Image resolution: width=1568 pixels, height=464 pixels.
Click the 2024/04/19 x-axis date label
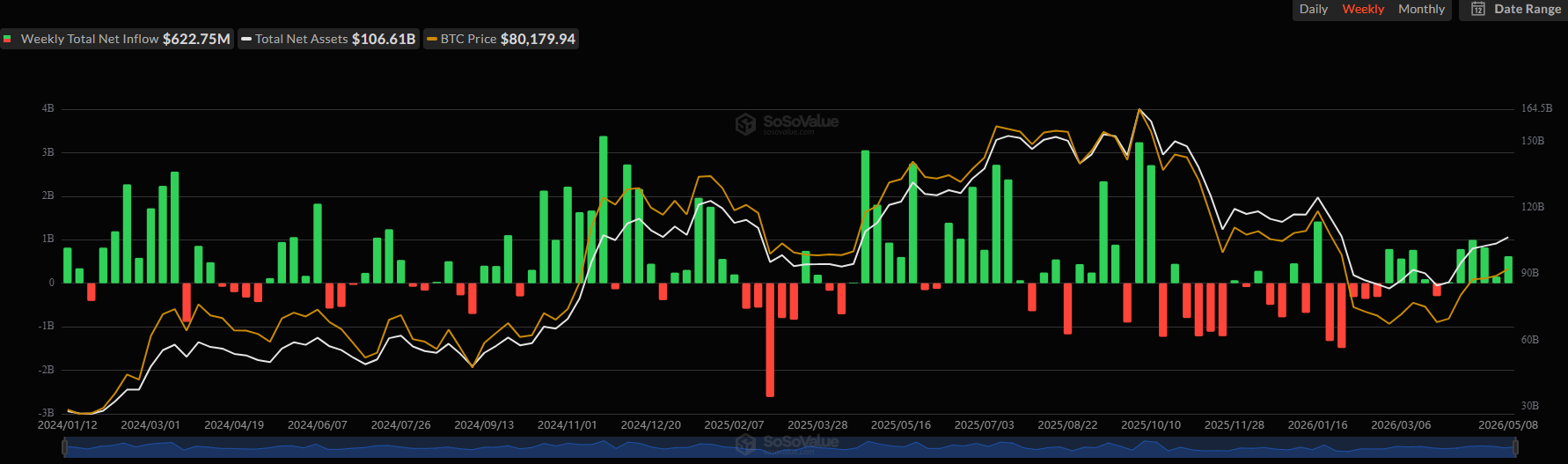234,424
